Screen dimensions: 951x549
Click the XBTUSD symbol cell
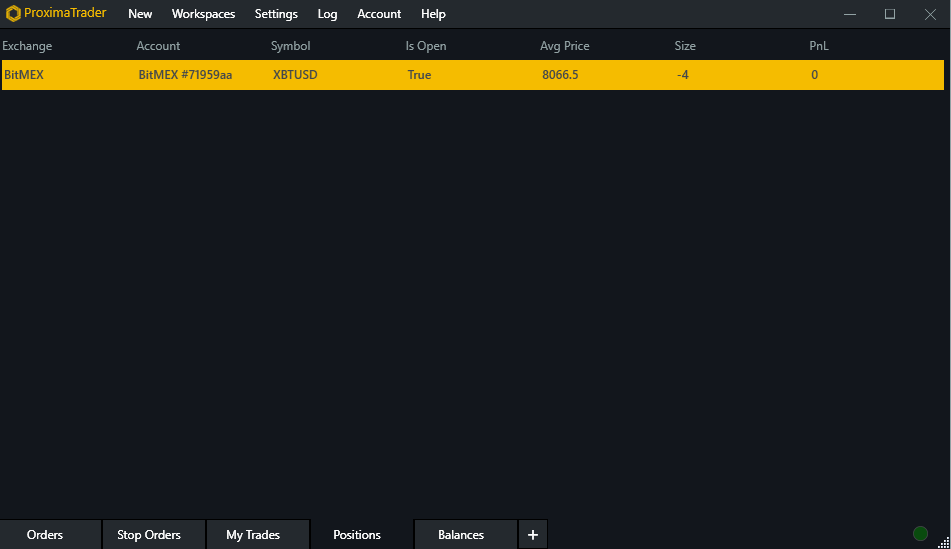click(x=295, y=75)
